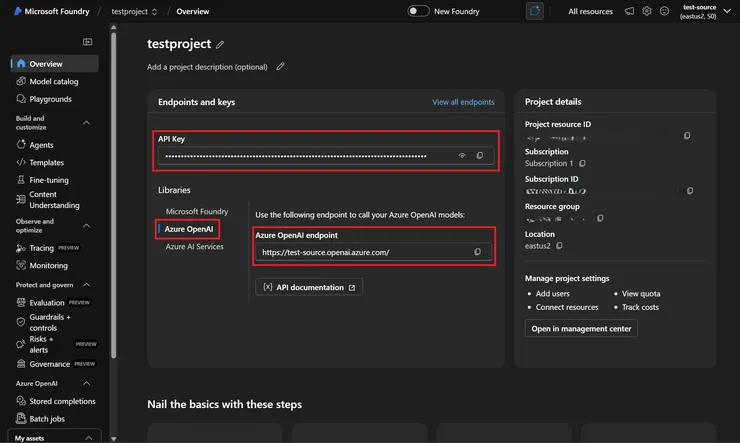Click the feedback smiley face icon
This screenshot has width=740, height=443.
pos(665,11)
